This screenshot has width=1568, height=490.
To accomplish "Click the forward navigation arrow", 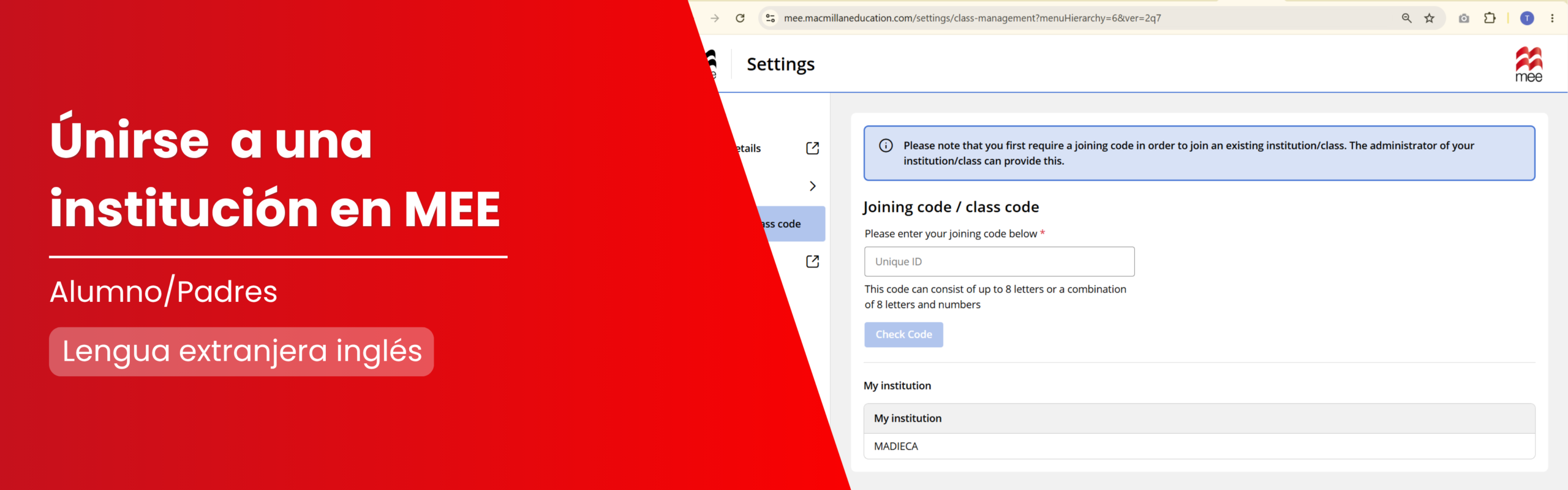I will [x=715, y=18].
